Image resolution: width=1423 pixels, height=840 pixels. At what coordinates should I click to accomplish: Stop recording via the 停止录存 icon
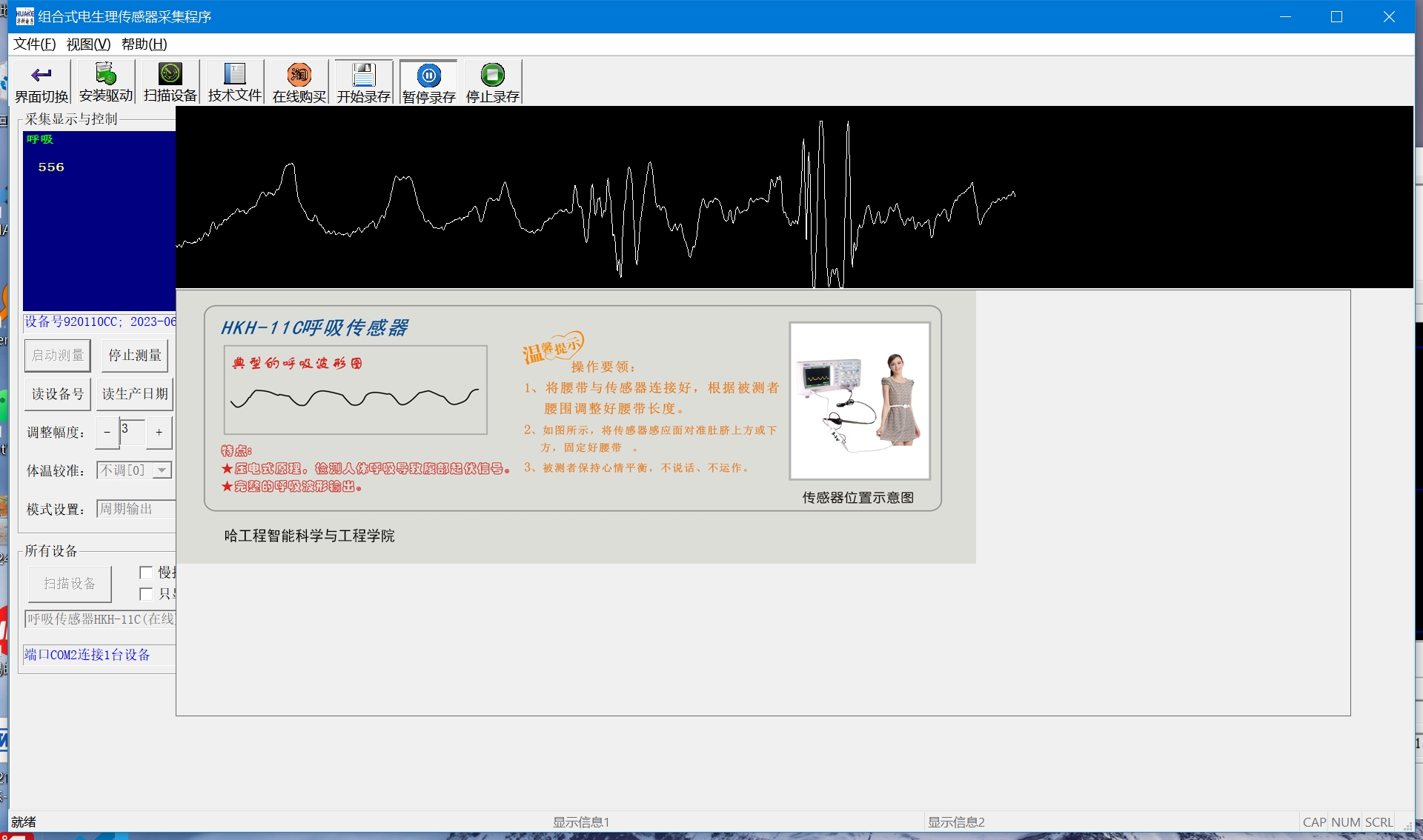click(493, 75)
